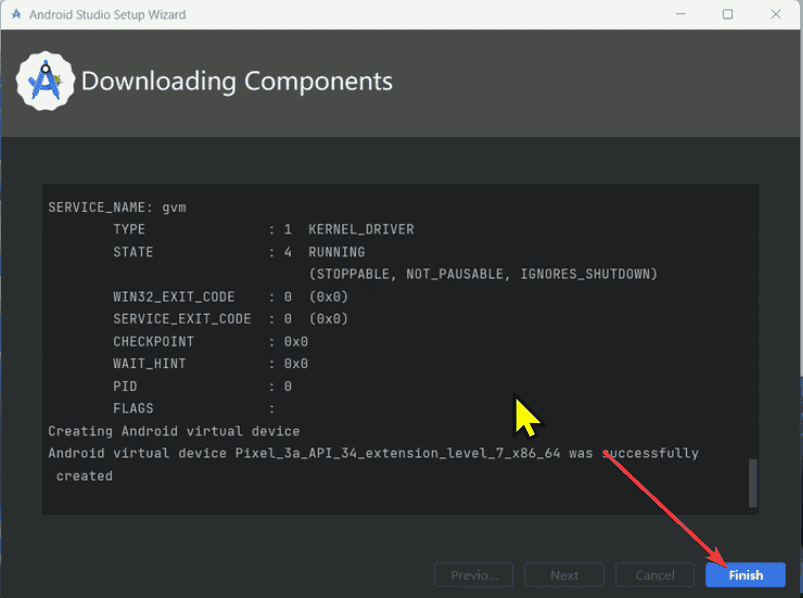The image size is (803, 598).
Task: Minimize the Setup Wizard window
Action: click(x=681, y=15)
